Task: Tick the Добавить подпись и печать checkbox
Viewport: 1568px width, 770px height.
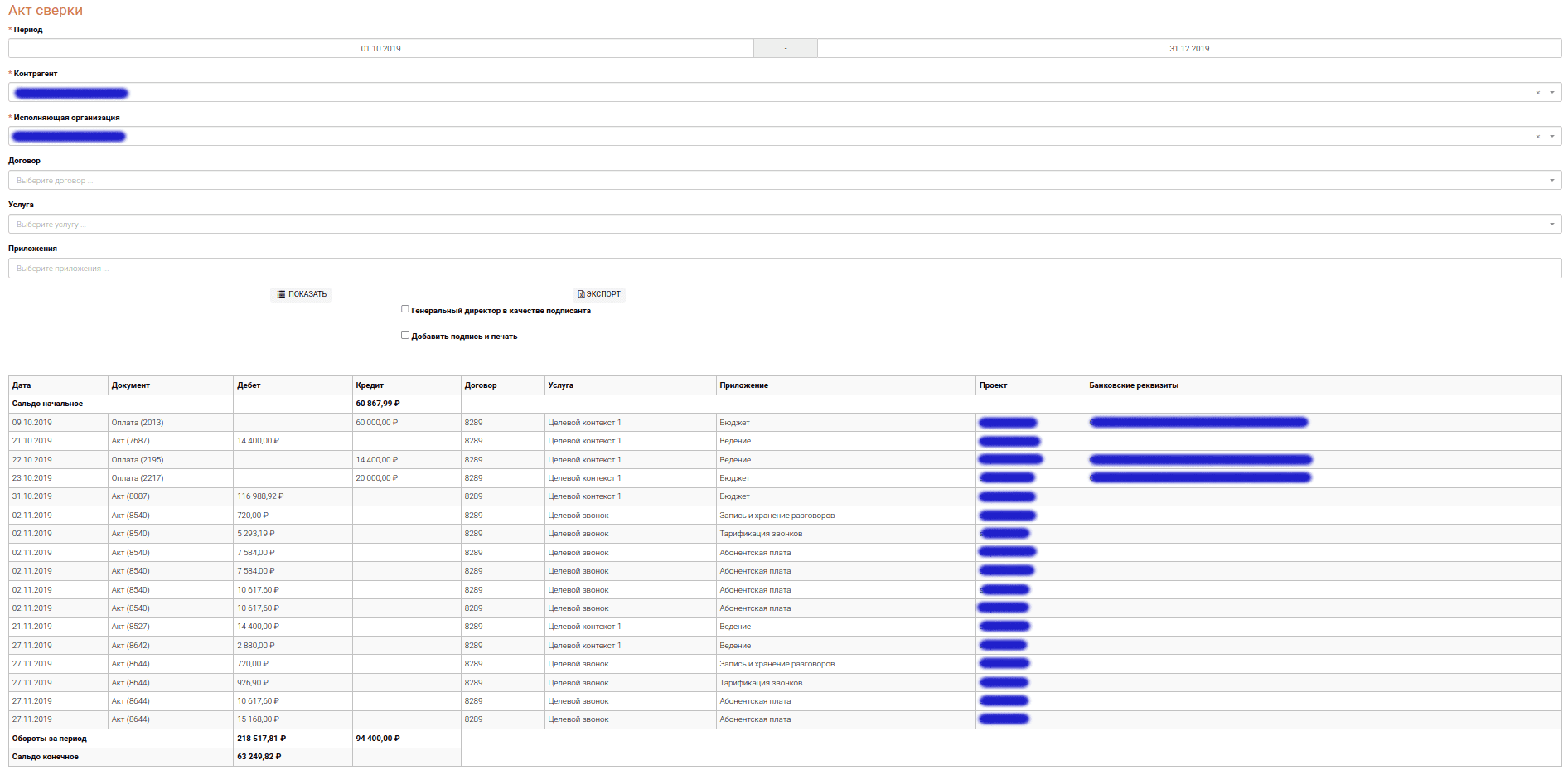Action: pyautogui.click(x=405, y=335)
